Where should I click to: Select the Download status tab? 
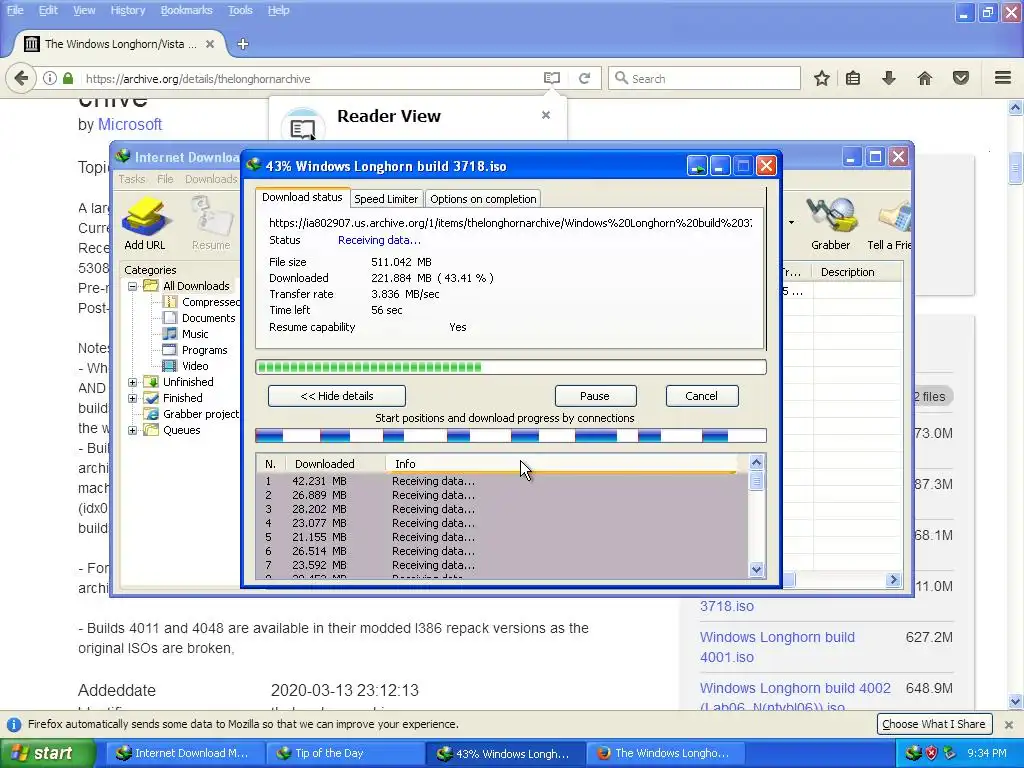tap(302, 197)
